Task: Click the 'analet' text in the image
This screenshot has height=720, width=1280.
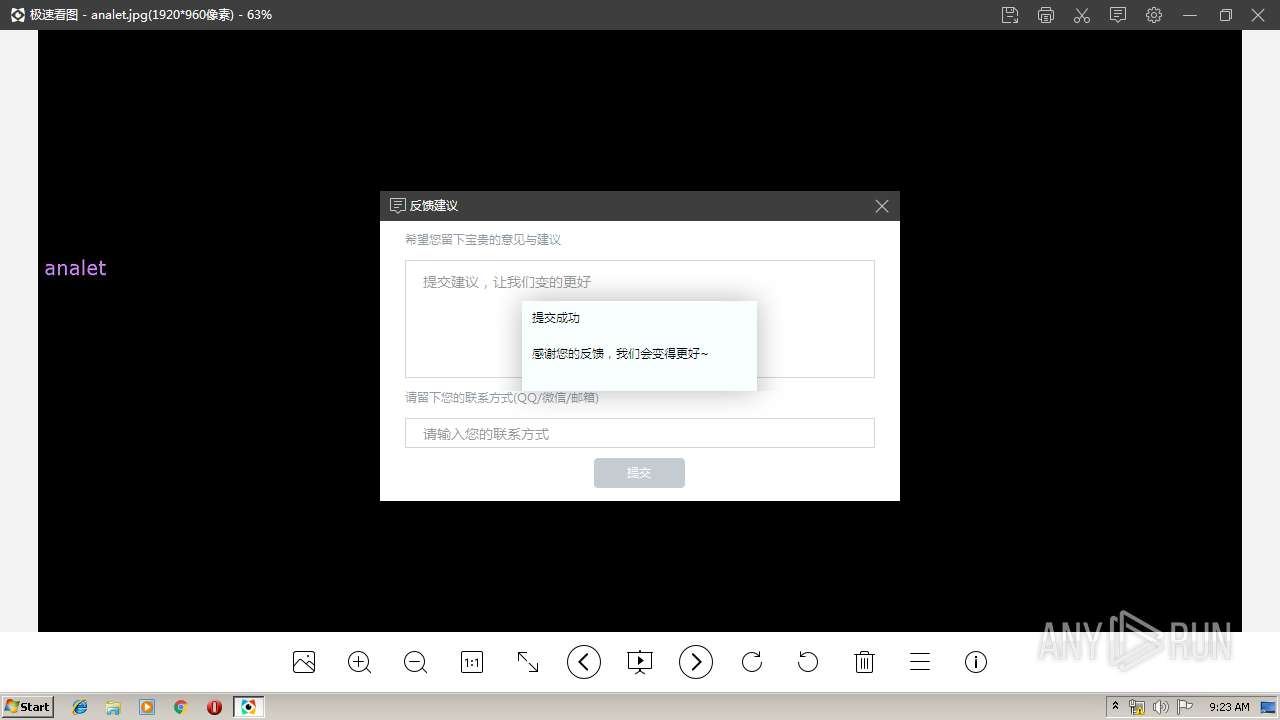Action: tap(75, 268)
